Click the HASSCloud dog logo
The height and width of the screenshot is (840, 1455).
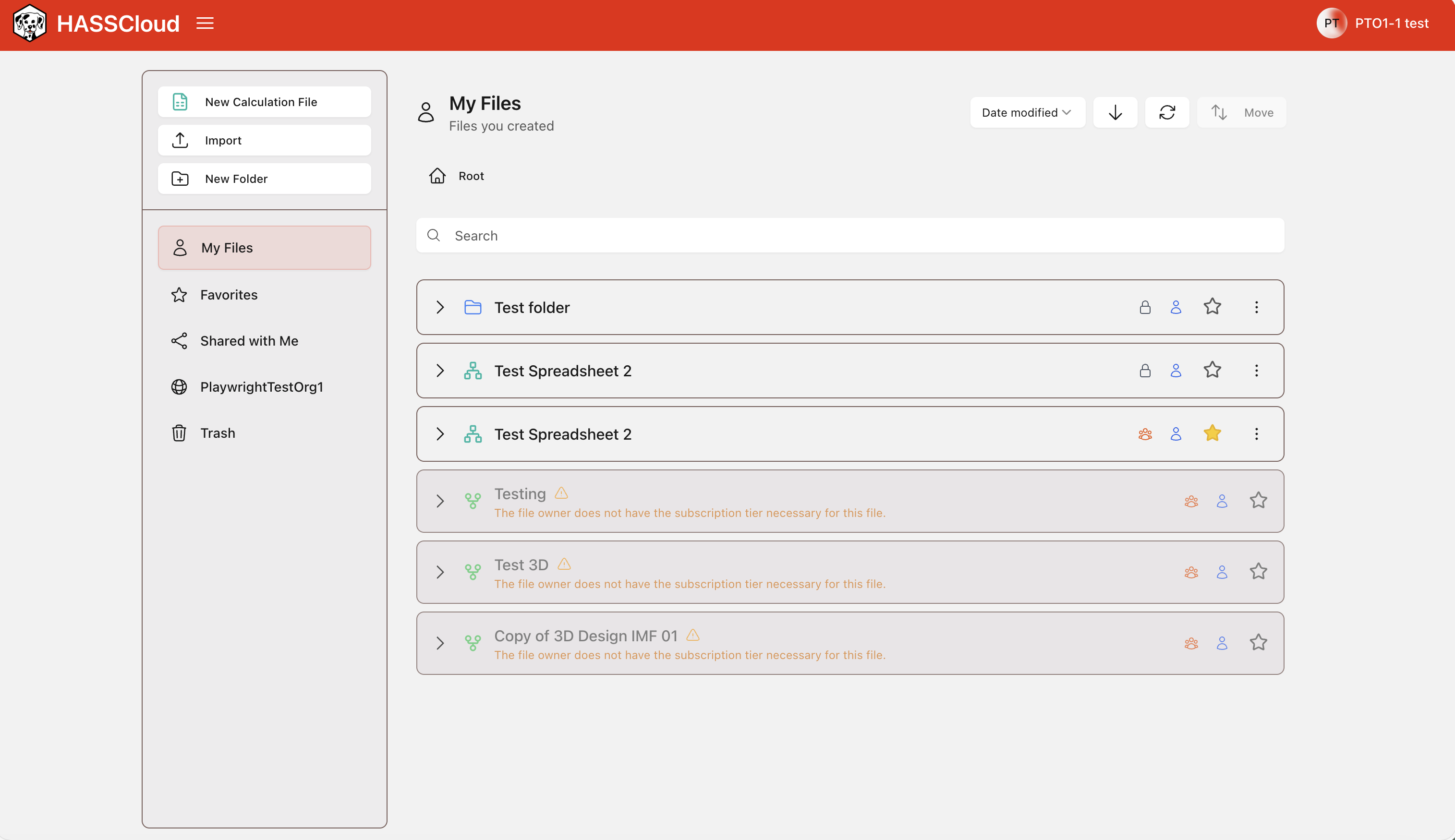(29, 23)
